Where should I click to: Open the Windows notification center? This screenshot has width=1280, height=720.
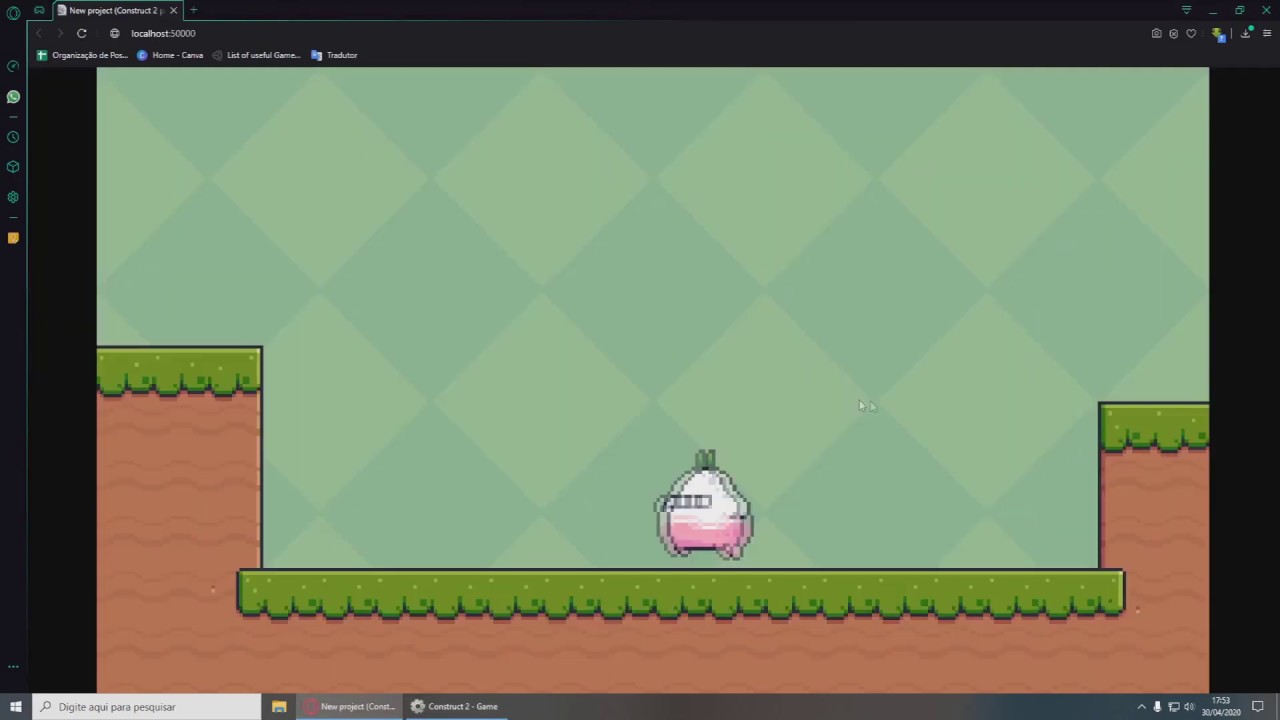(x=1258, y=706)
